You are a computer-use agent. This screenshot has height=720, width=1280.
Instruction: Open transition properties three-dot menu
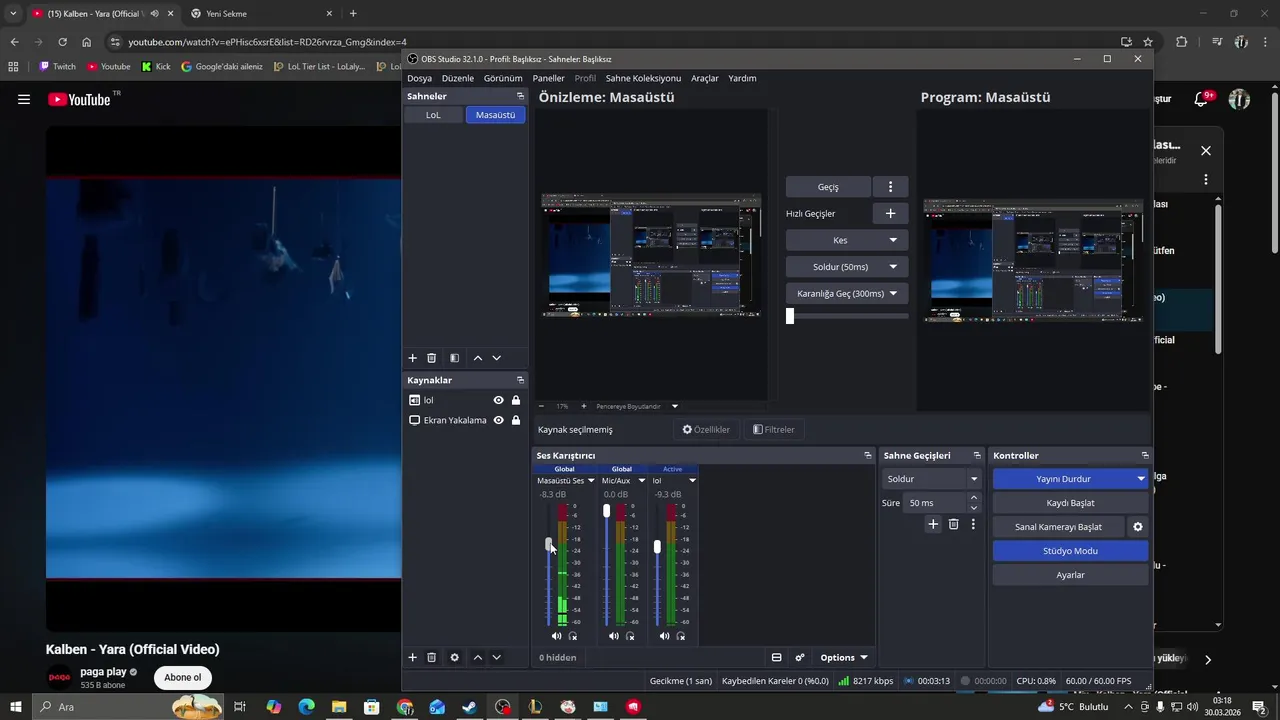[x=973, y=524]
